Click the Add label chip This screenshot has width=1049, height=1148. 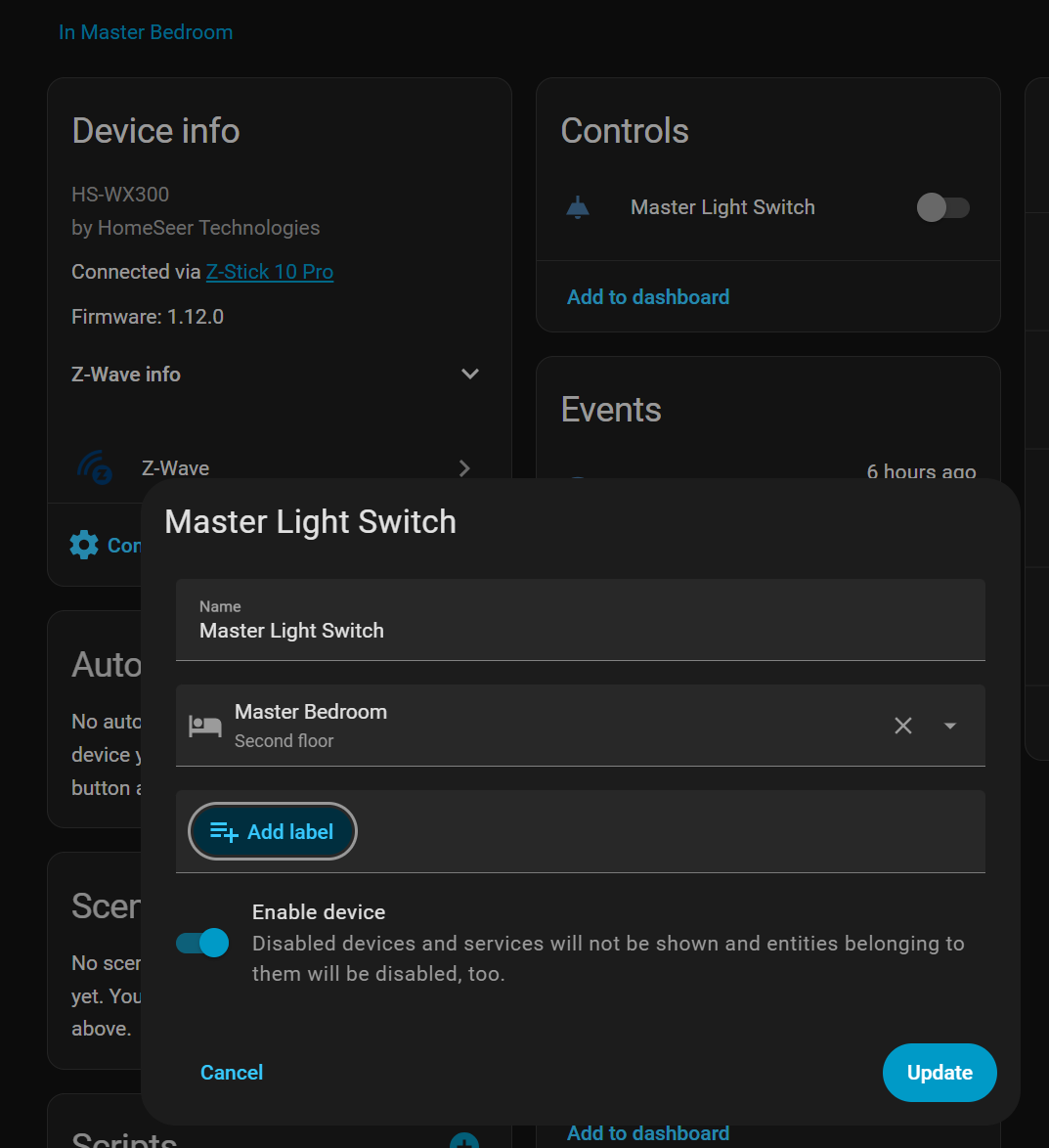click(272, 832)
